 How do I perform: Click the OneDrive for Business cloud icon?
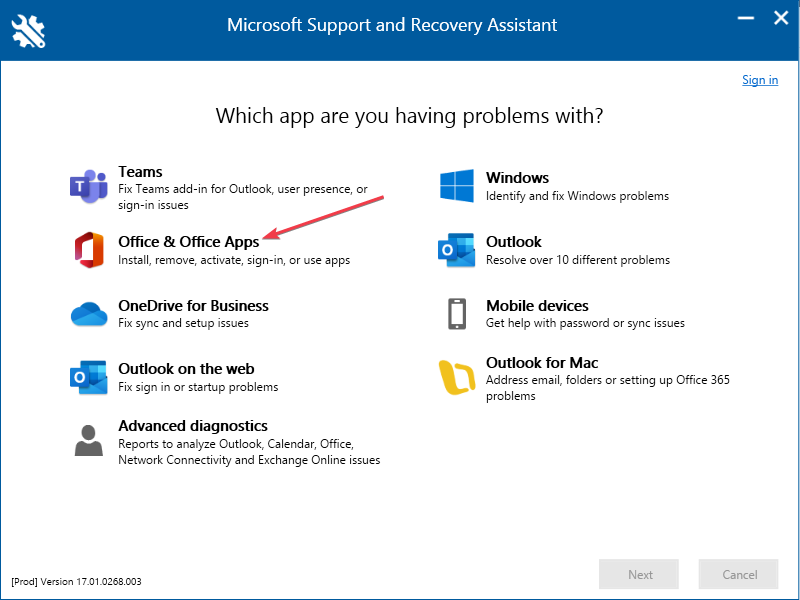pyautogui.click(x=88, y=314)
